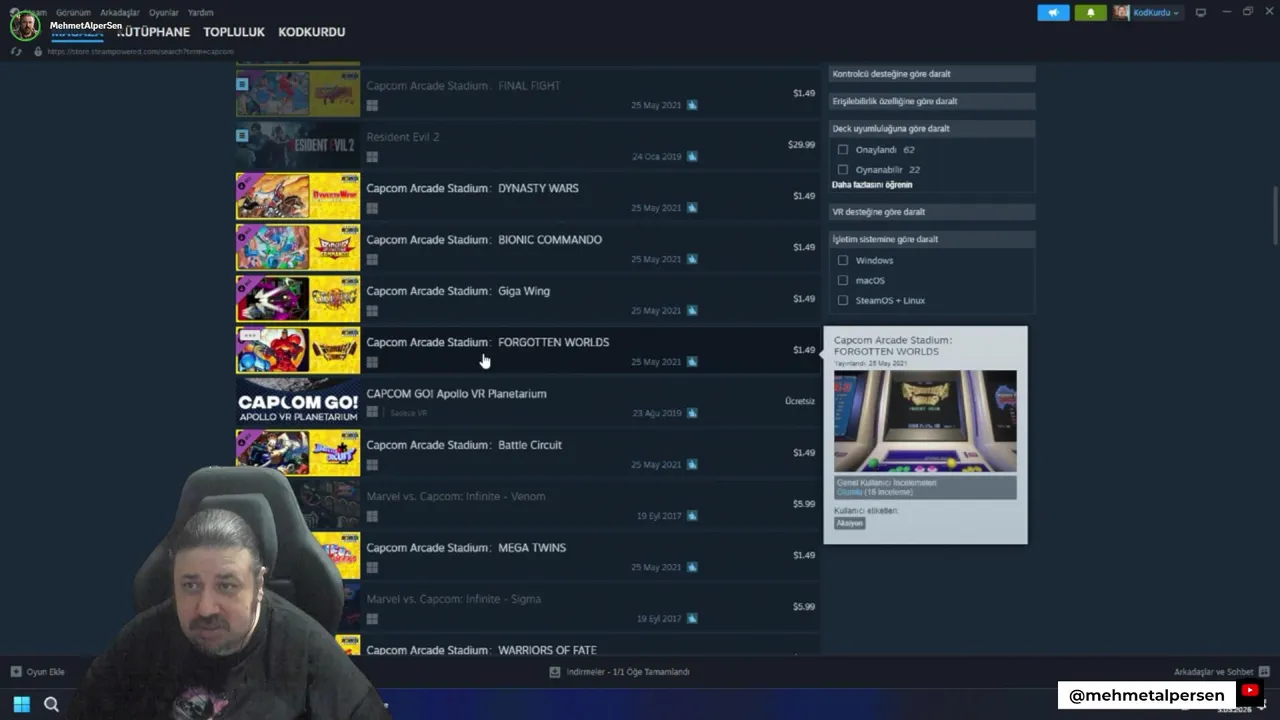
Task: Click the Windows platform icon under Giga Wing
Action: 372,311
